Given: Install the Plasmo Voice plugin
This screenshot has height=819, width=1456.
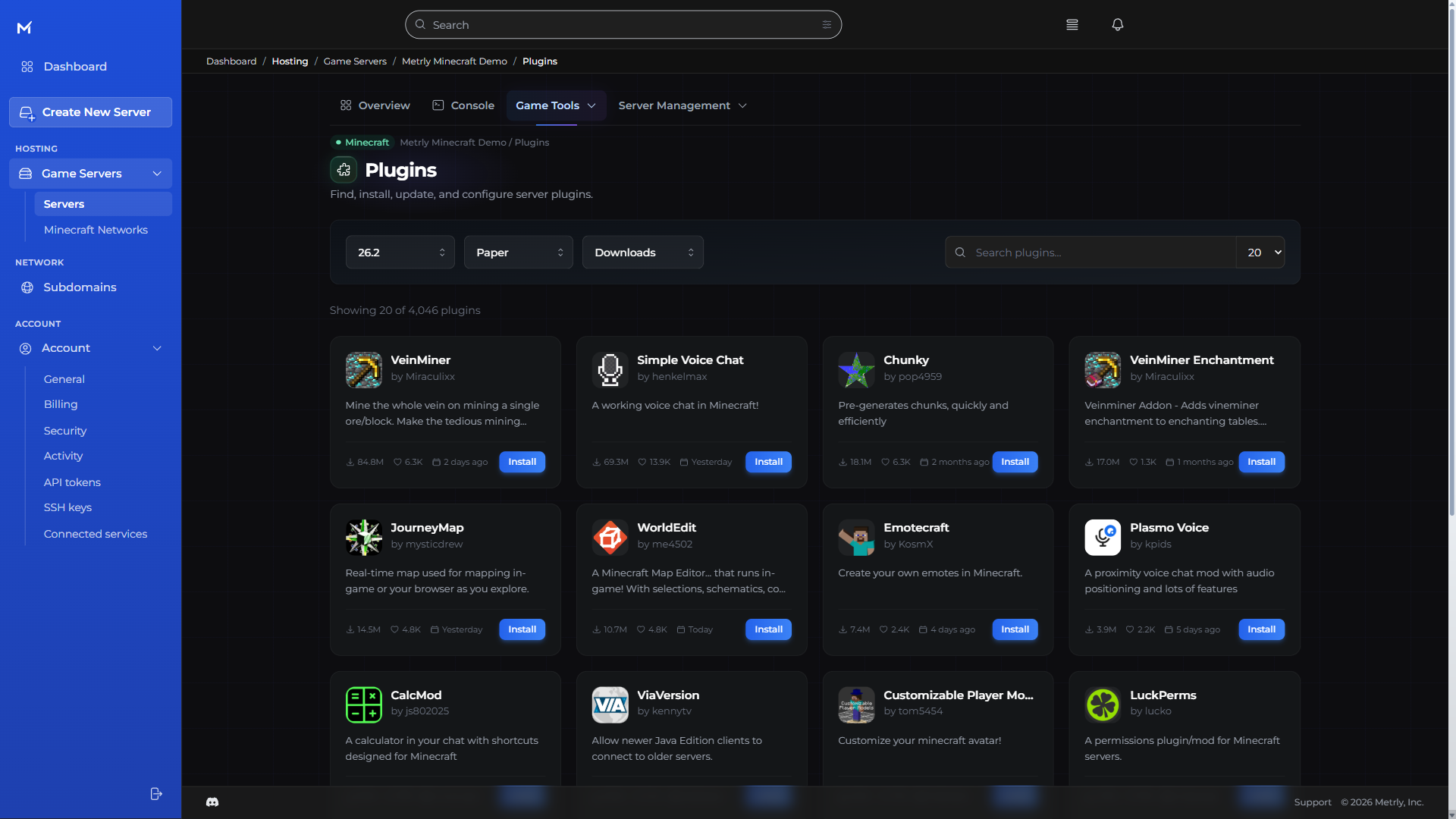Looking at the screenshot, I should (1262, 629).
